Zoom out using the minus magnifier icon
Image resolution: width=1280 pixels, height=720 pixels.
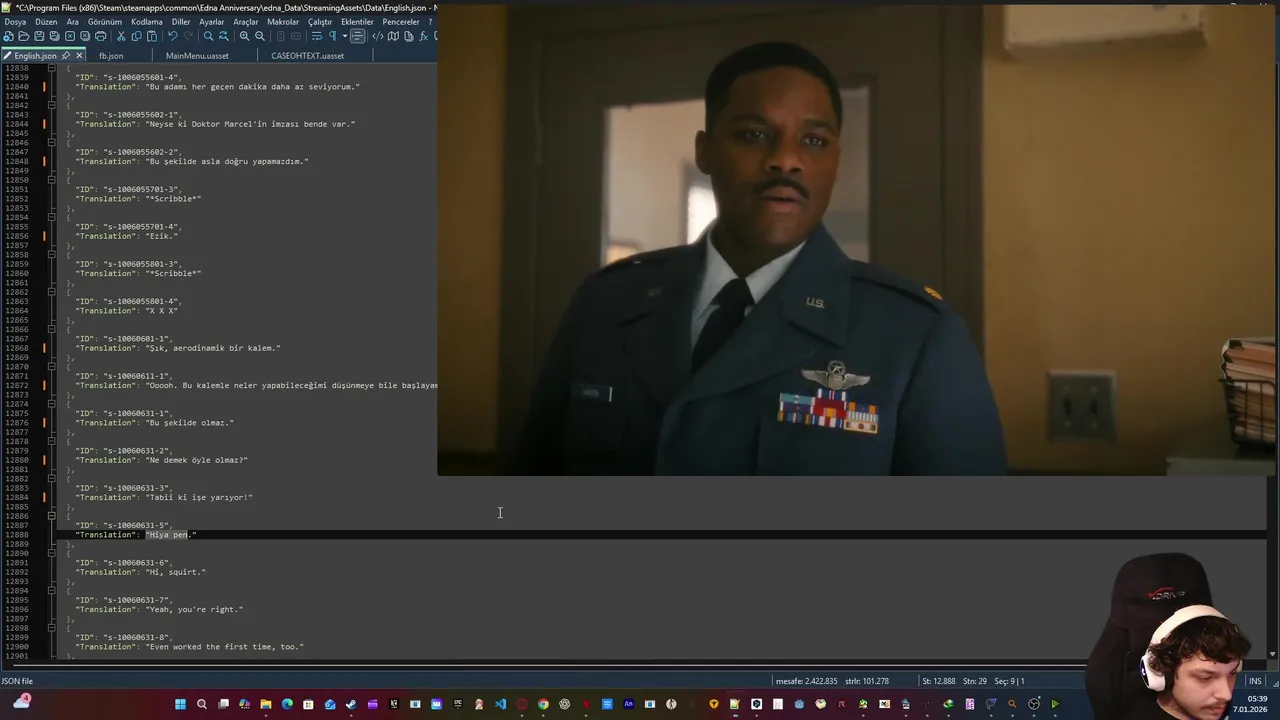pos(260,36)
